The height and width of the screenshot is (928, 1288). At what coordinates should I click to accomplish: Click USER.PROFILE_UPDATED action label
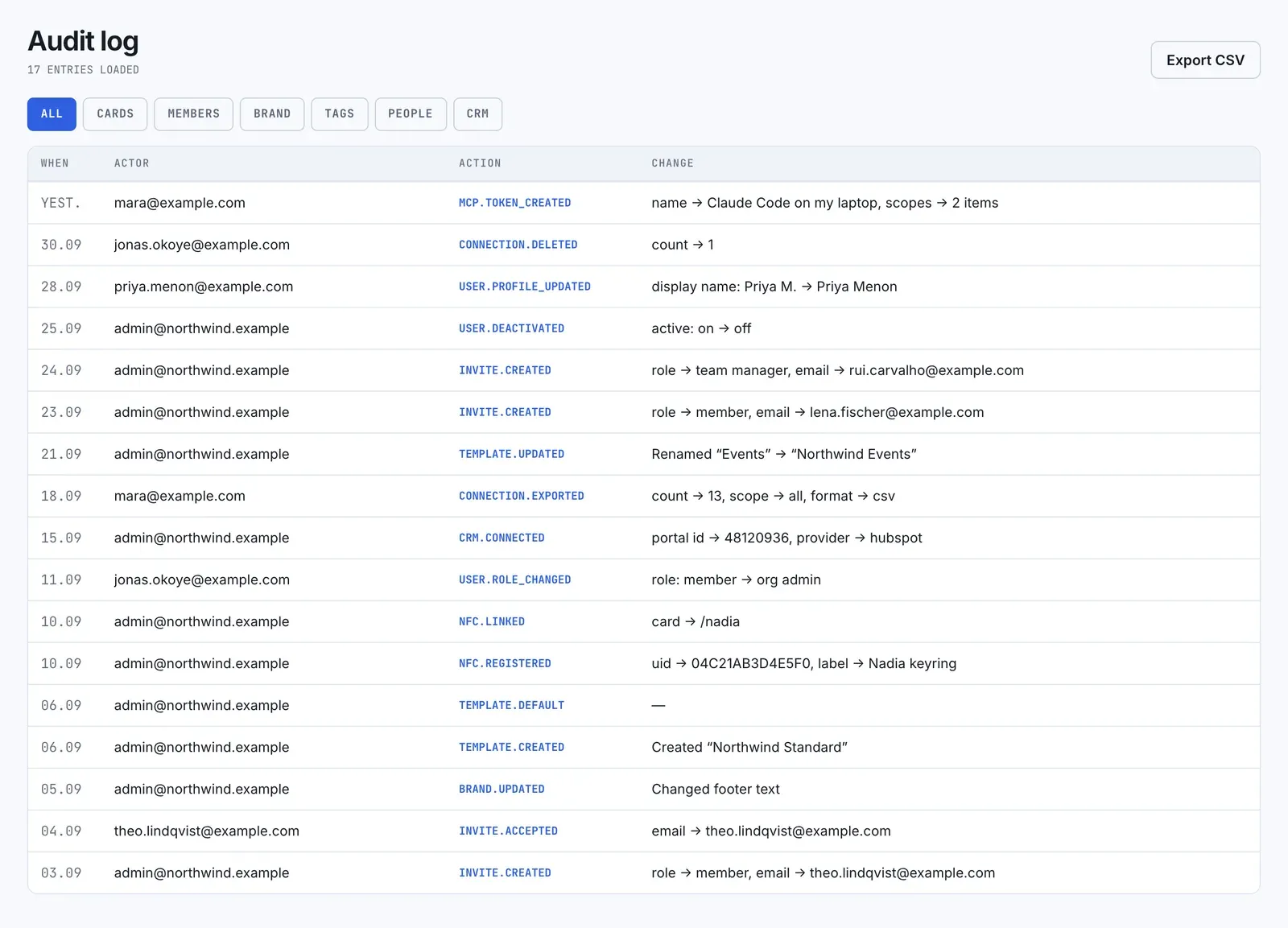pyautogui.click(x=525, y=287)
